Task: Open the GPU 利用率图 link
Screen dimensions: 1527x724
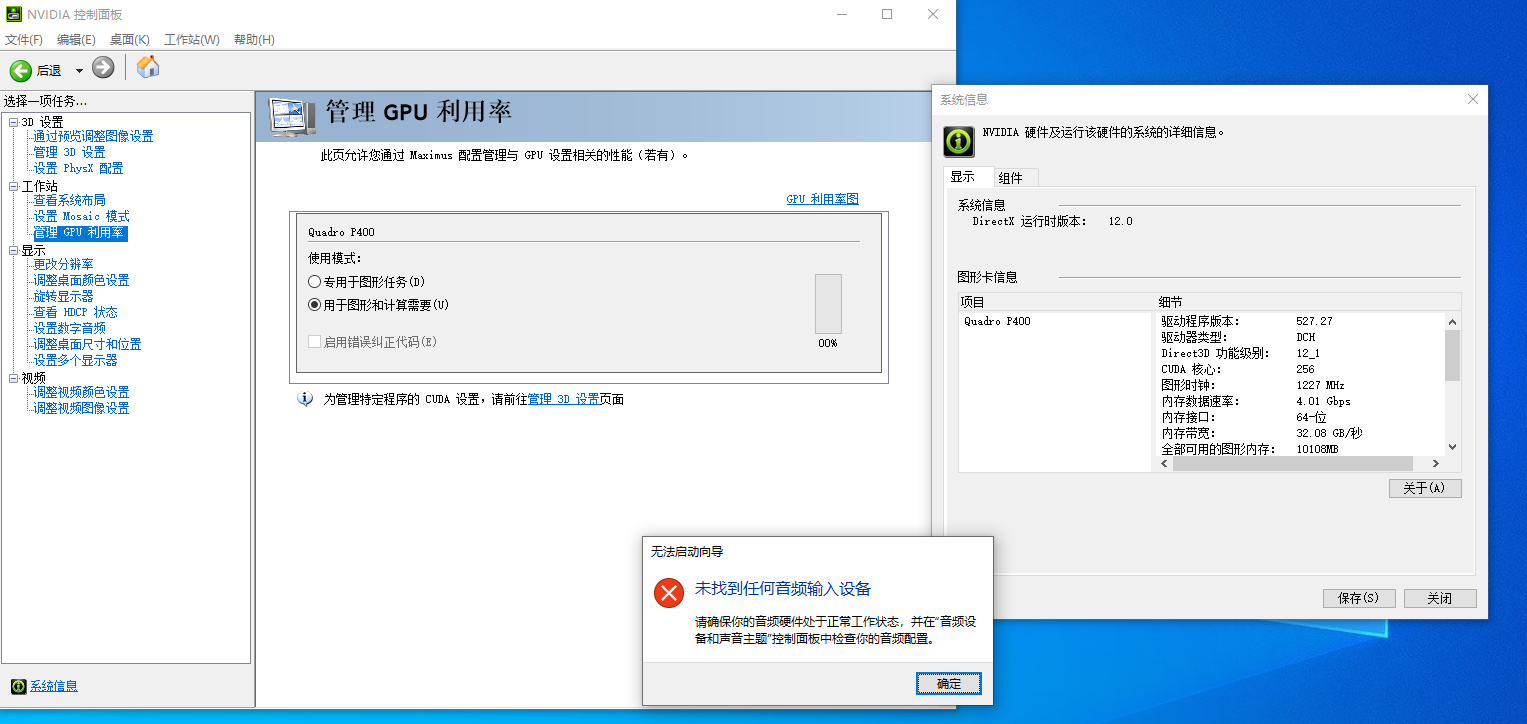Action: [x=822, y=199]
